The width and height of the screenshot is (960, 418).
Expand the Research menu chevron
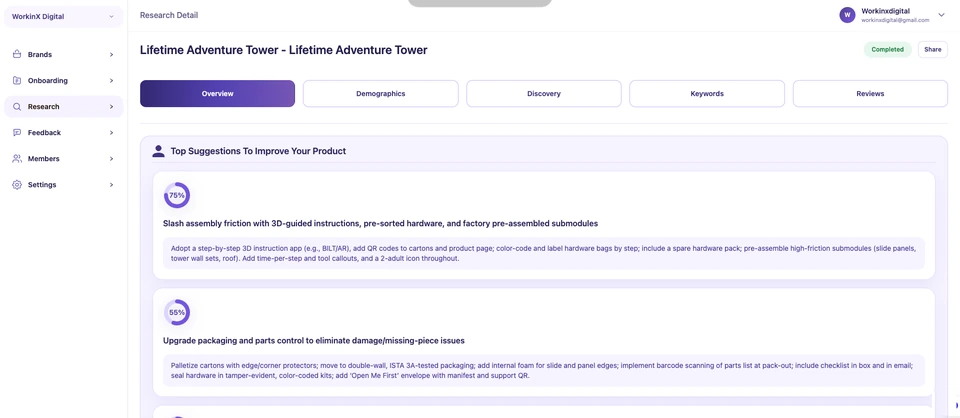(x=111, y=106)
